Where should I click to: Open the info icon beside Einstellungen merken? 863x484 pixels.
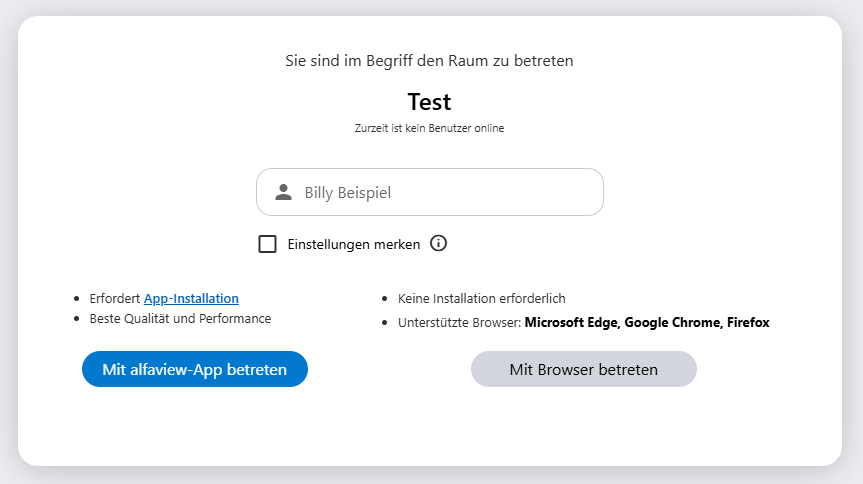point(438,243)
